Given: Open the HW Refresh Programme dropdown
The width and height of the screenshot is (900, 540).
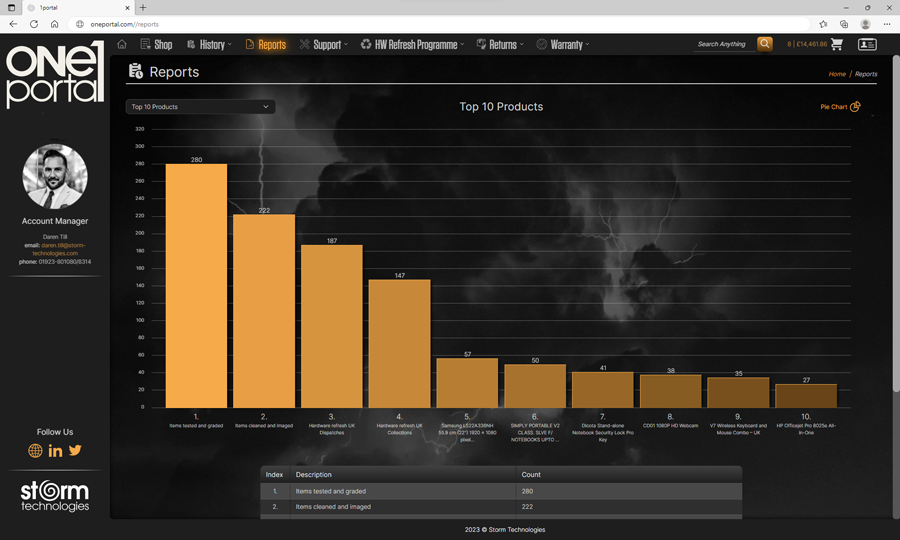Looking at the screenshot, I should (x=414, y=44).
